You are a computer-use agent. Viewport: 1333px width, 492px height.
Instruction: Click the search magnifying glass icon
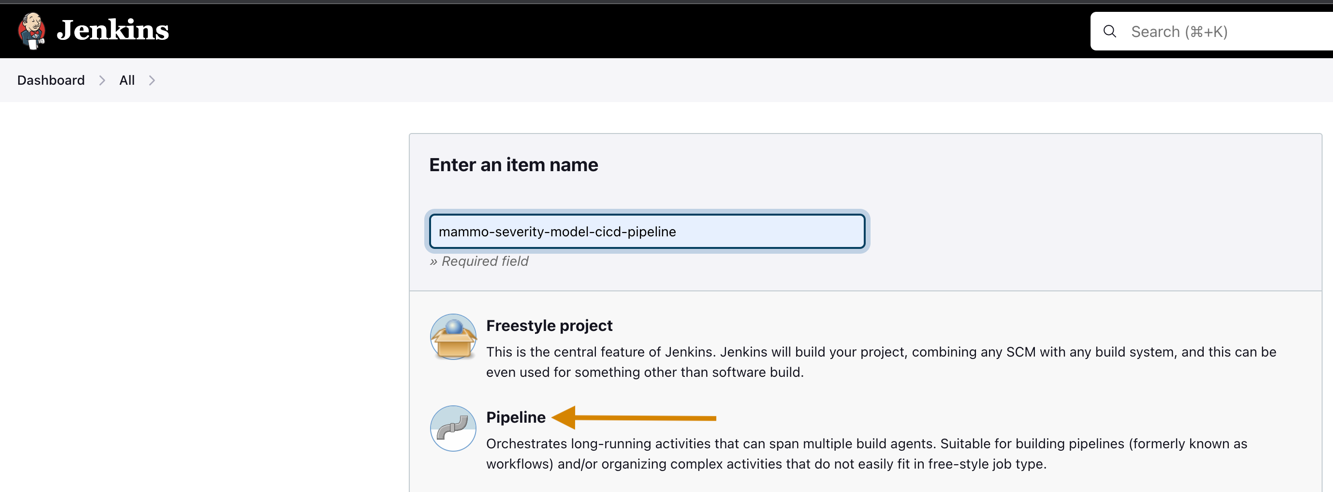1110,32
